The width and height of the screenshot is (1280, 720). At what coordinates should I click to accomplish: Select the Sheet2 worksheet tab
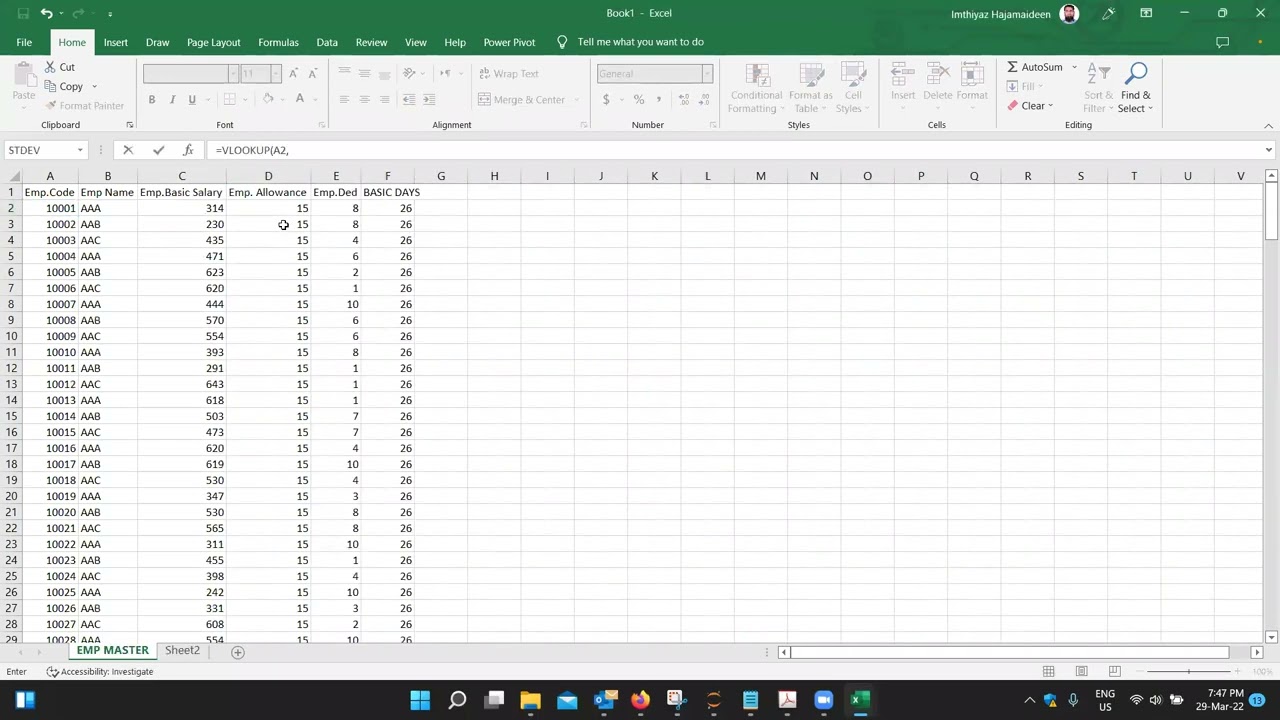tap(182, 651)
